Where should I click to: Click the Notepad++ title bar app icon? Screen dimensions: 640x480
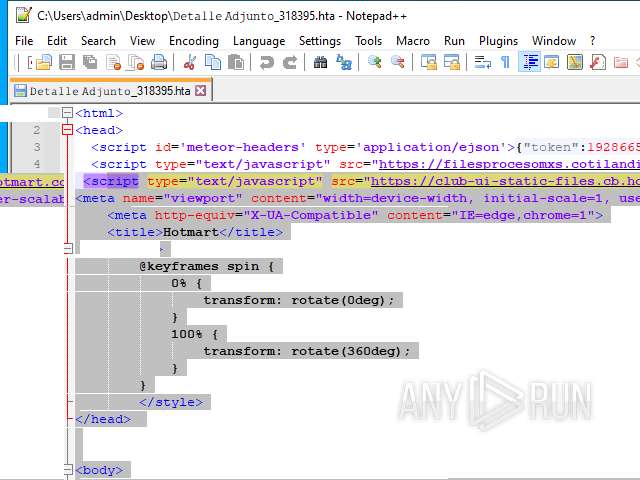click(23, 16)
